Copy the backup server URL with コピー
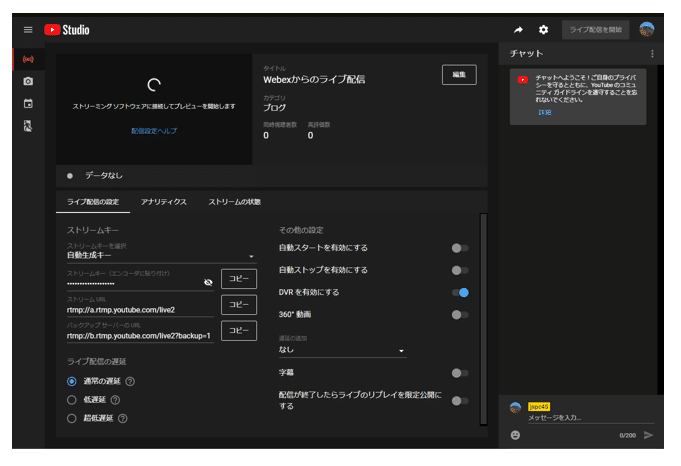Viewport: 681px width, 466px height. coord(239,330)
